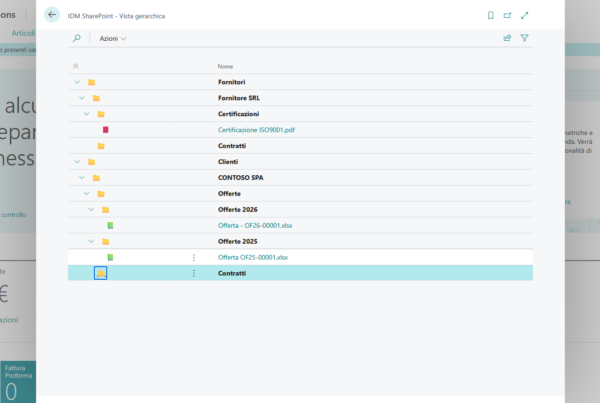Image resolution: width=600 pixels, height=403 pixels.
Task: Click the expand fullscreen arrows icon
Action: click(x=524, y=15)
